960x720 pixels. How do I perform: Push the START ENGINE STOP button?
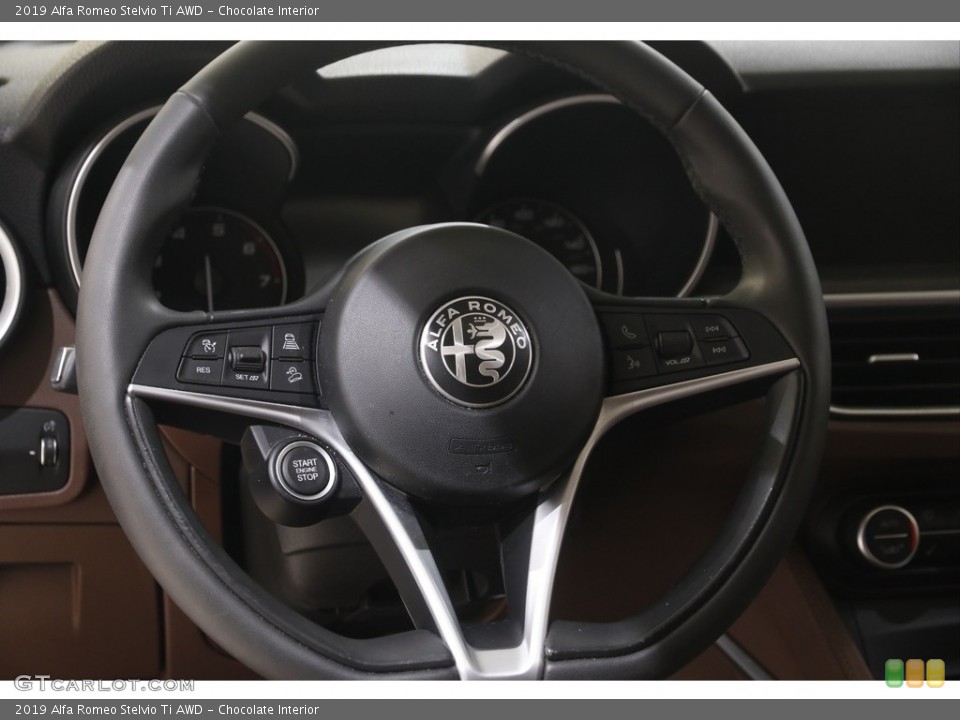[x=304, y=471]
